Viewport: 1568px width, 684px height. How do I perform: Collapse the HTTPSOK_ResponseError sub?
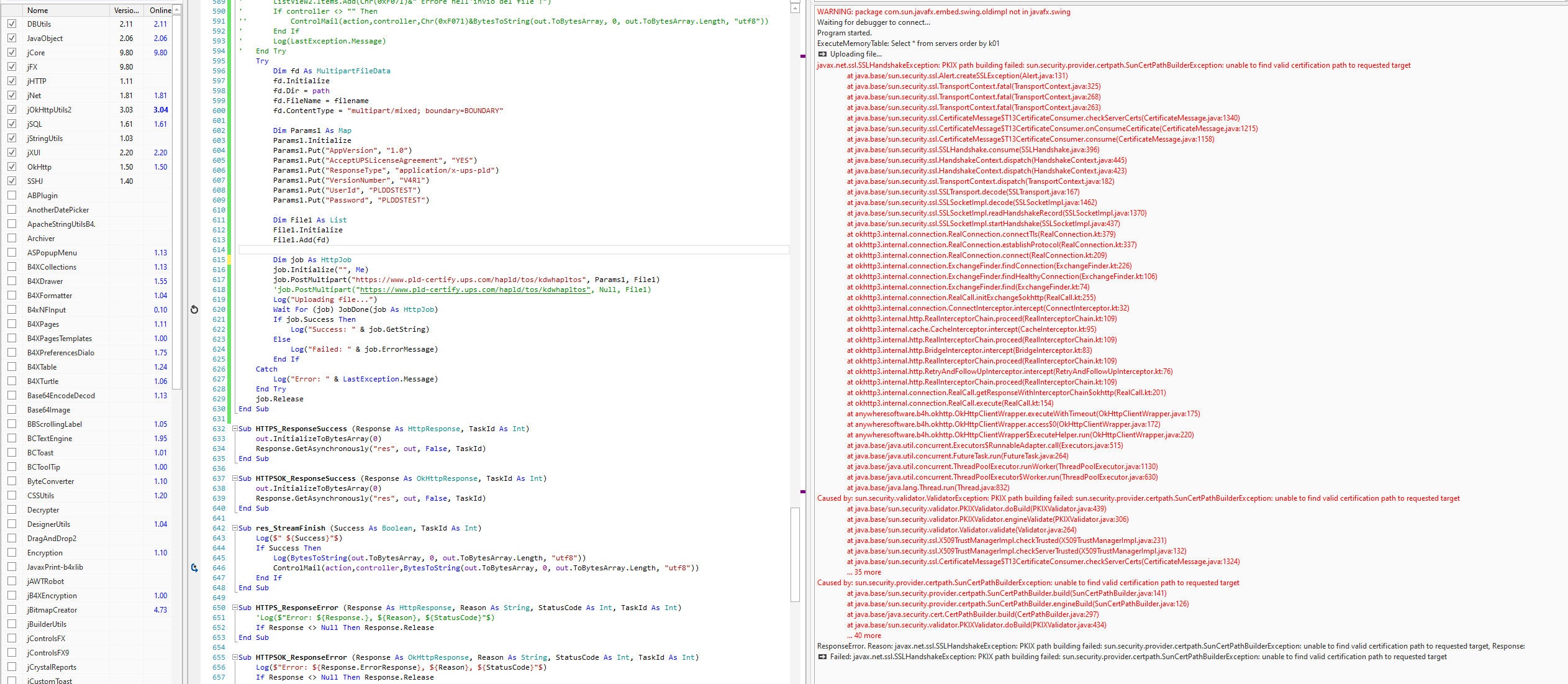(235, 657)
